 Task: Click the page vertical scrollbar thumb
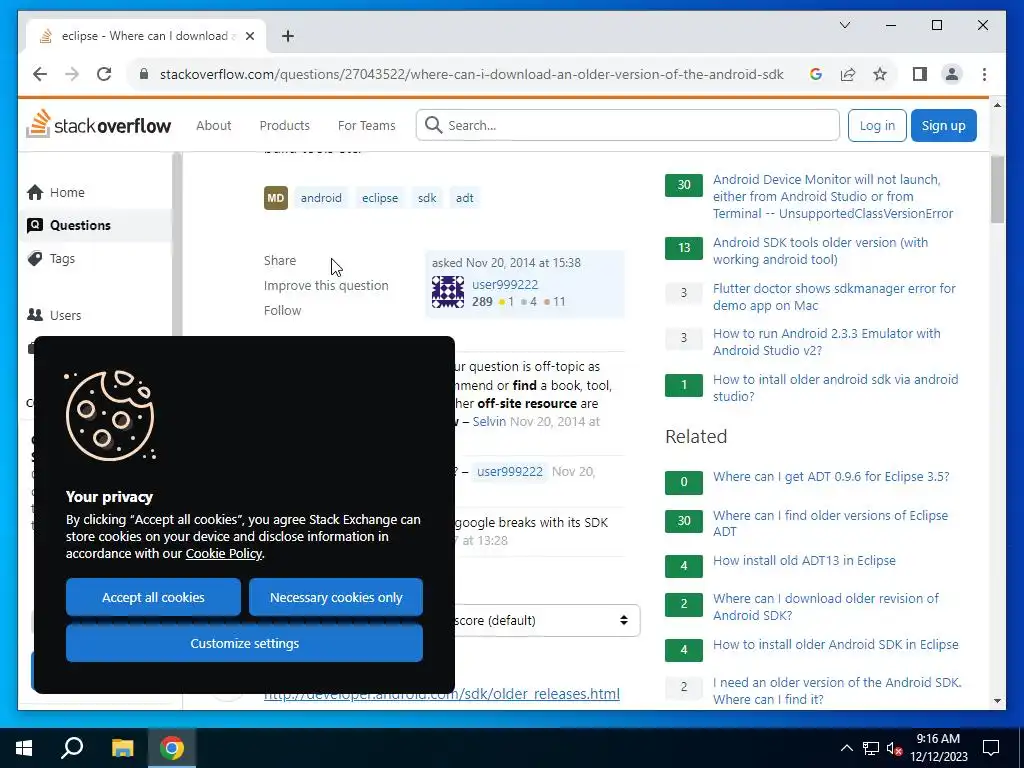997,189
